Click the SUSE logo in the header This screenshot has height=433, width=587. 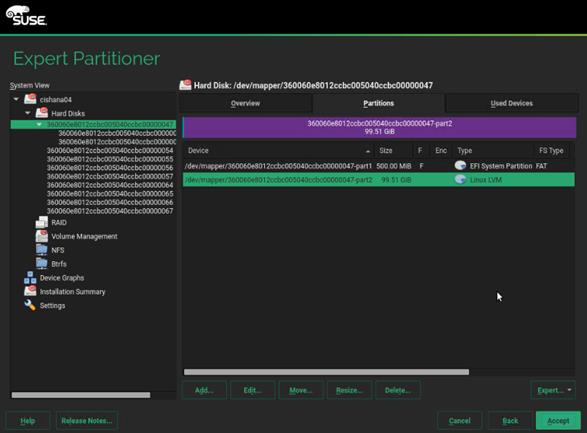(x=26, y=16)
